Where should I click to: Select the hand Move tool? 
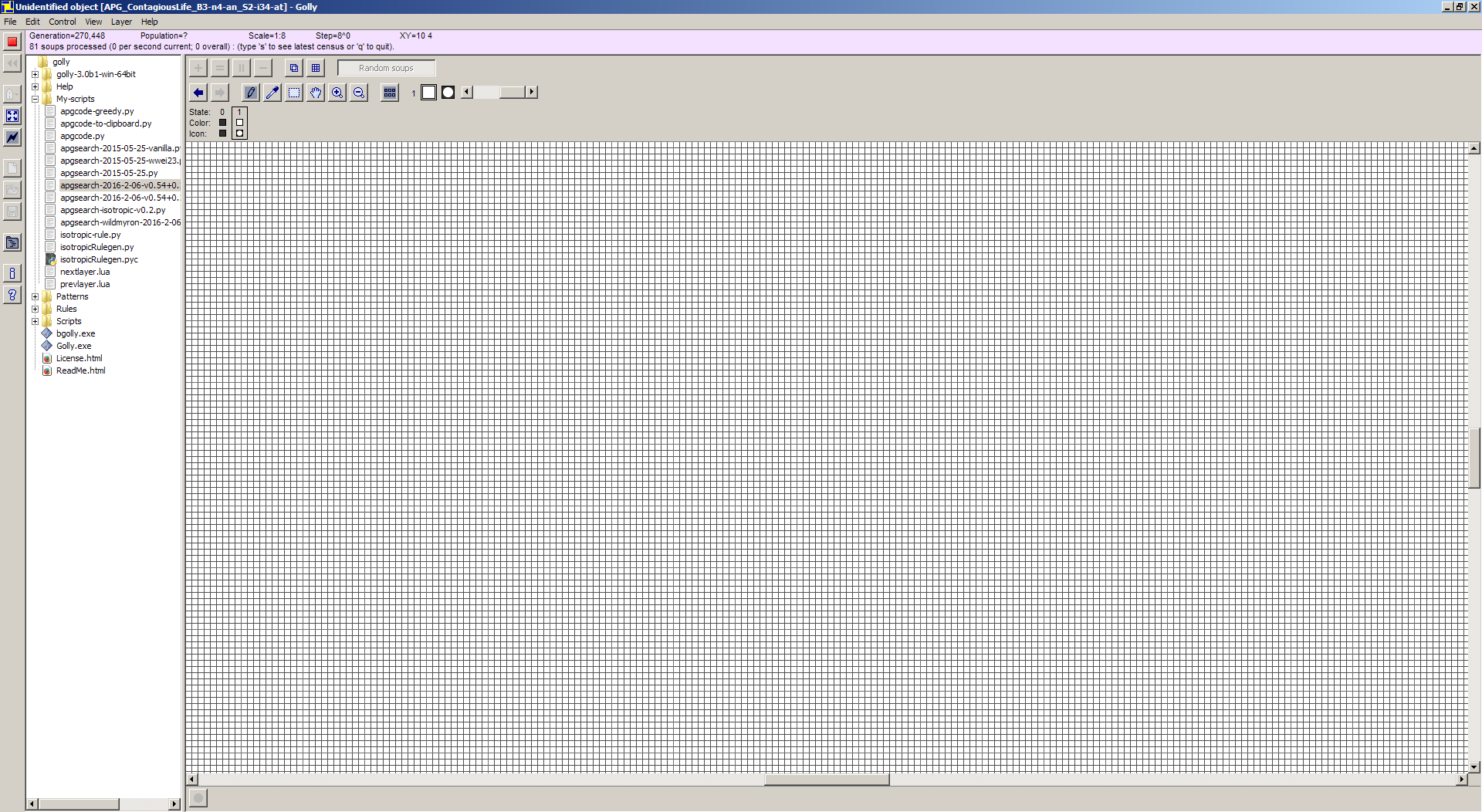tap(316, 93)
